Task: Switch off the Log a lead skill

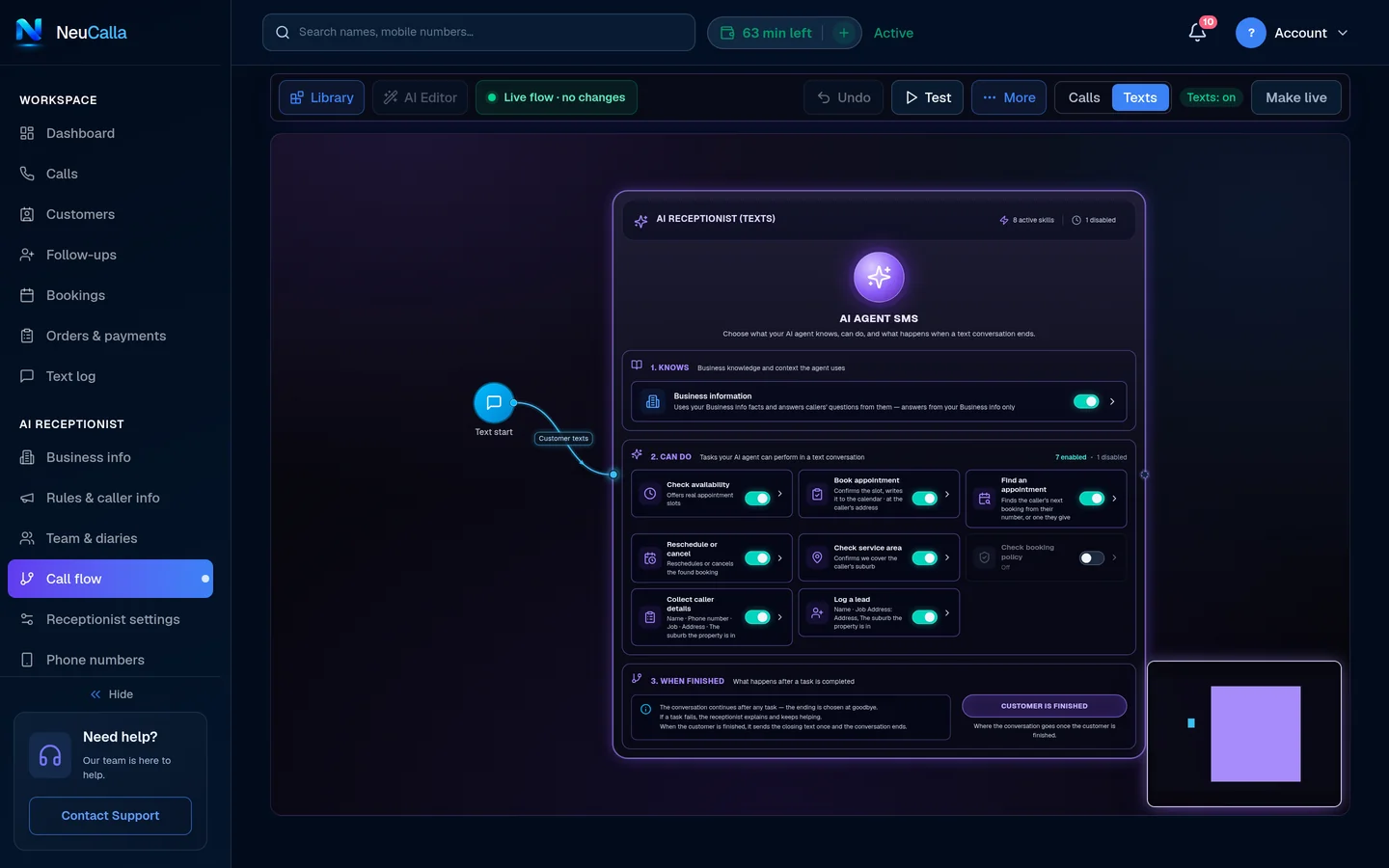Action: [925, 617]
